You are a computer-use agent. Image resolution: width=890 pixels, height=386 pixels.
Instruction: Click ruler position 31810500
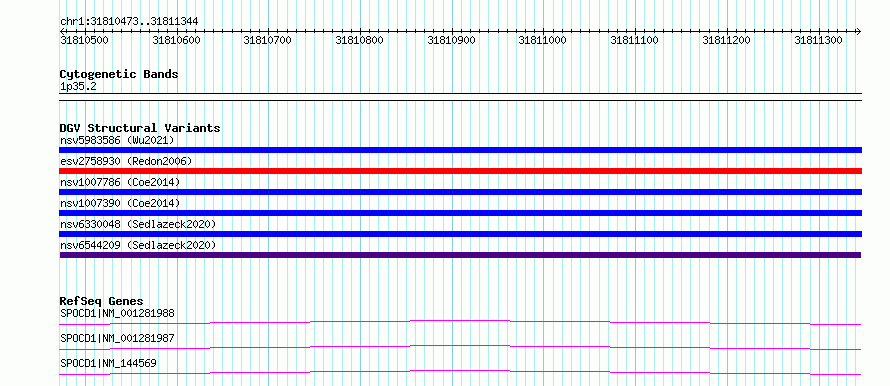tap(84, 40)
